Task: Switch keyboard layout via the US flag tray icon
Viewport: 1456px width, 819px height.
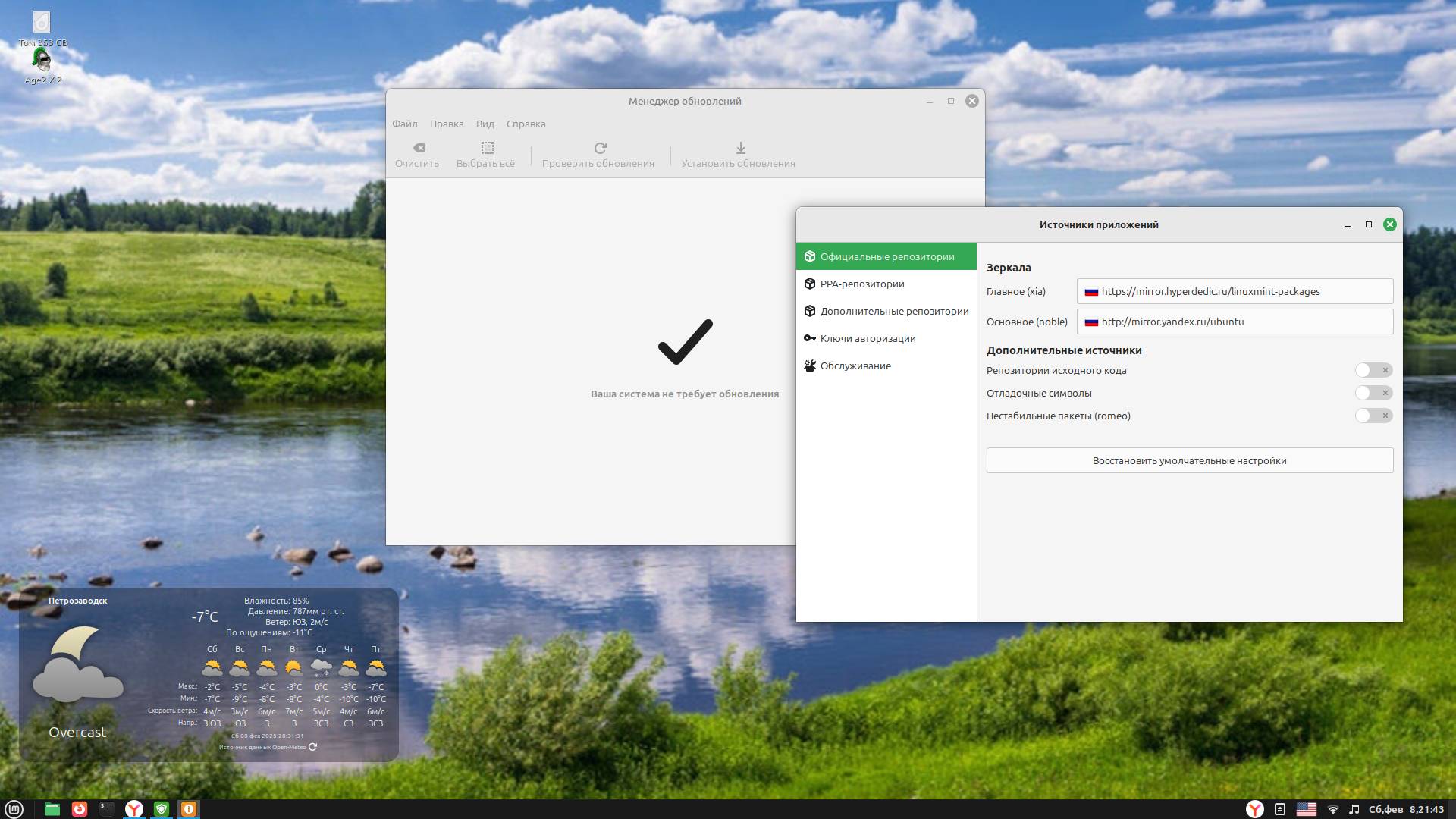Action: coord(1307,809)
